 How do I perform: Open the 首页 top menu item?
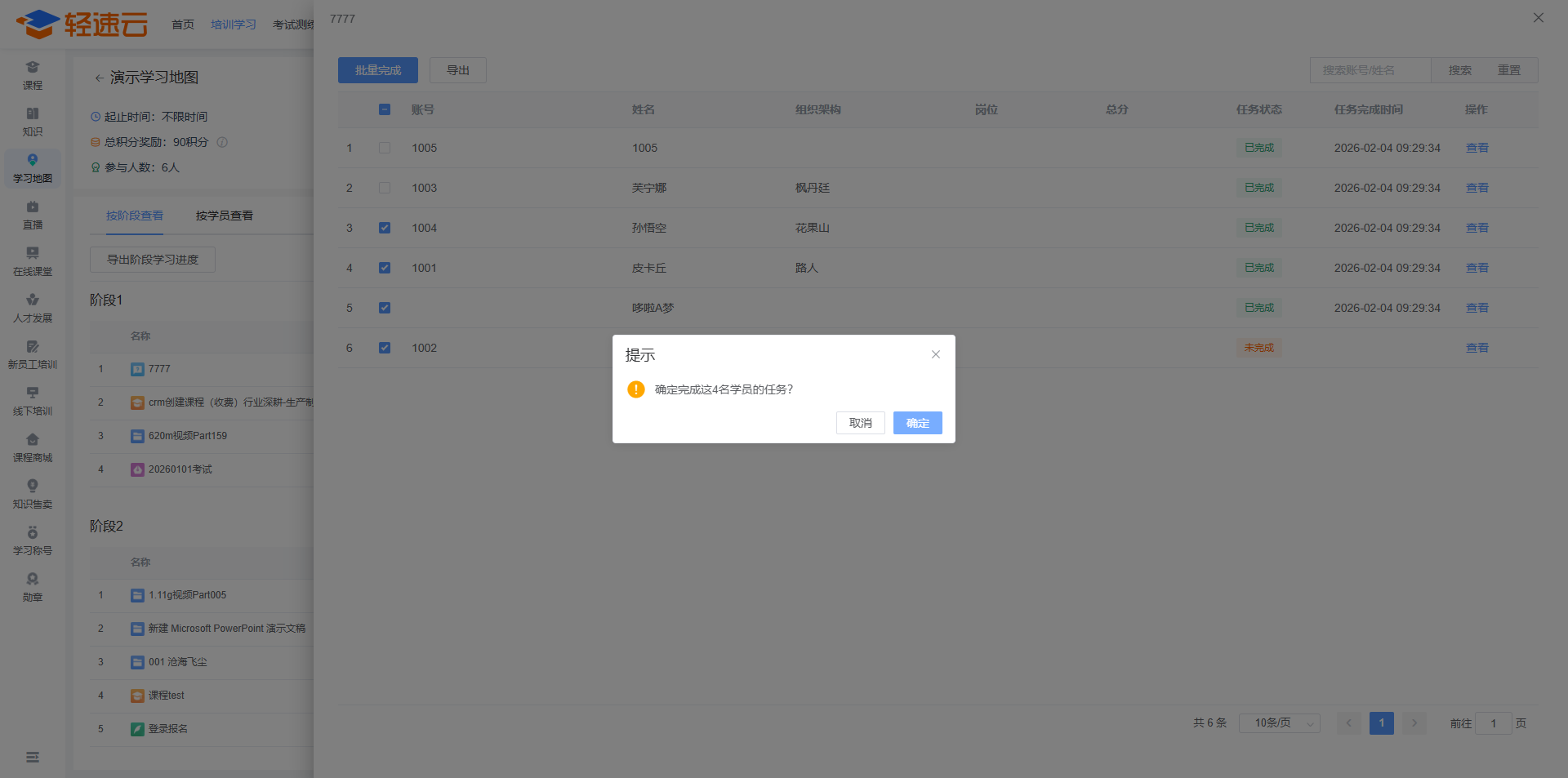tap(183, 24)
